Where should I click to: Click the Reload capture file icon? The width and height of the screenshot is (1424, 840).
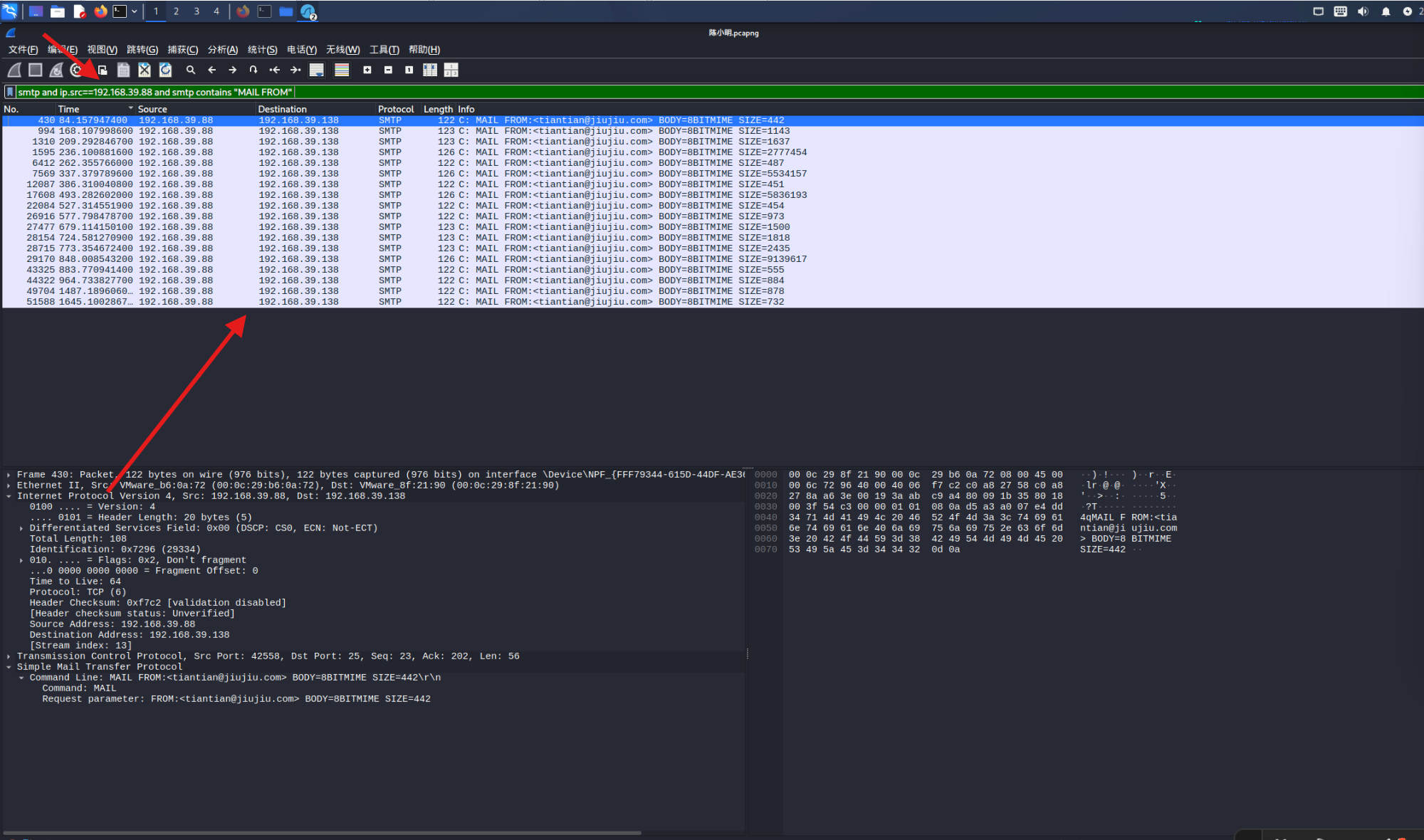coord(165,70)
